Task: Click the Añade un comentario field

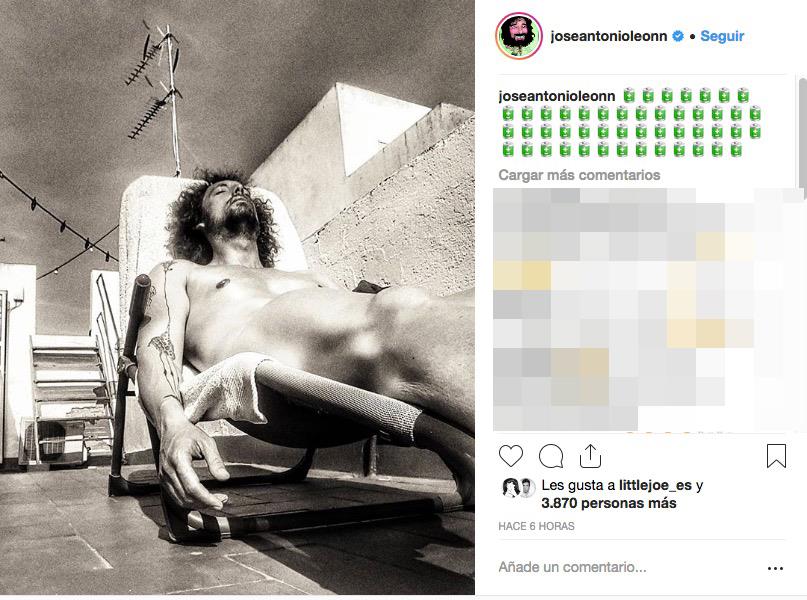Action: 630,567
